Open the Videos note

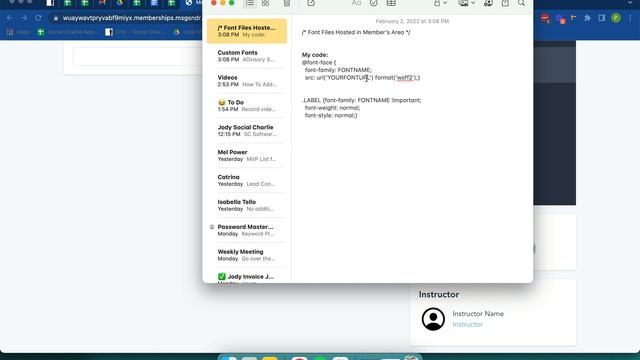[x=247, y=81]
